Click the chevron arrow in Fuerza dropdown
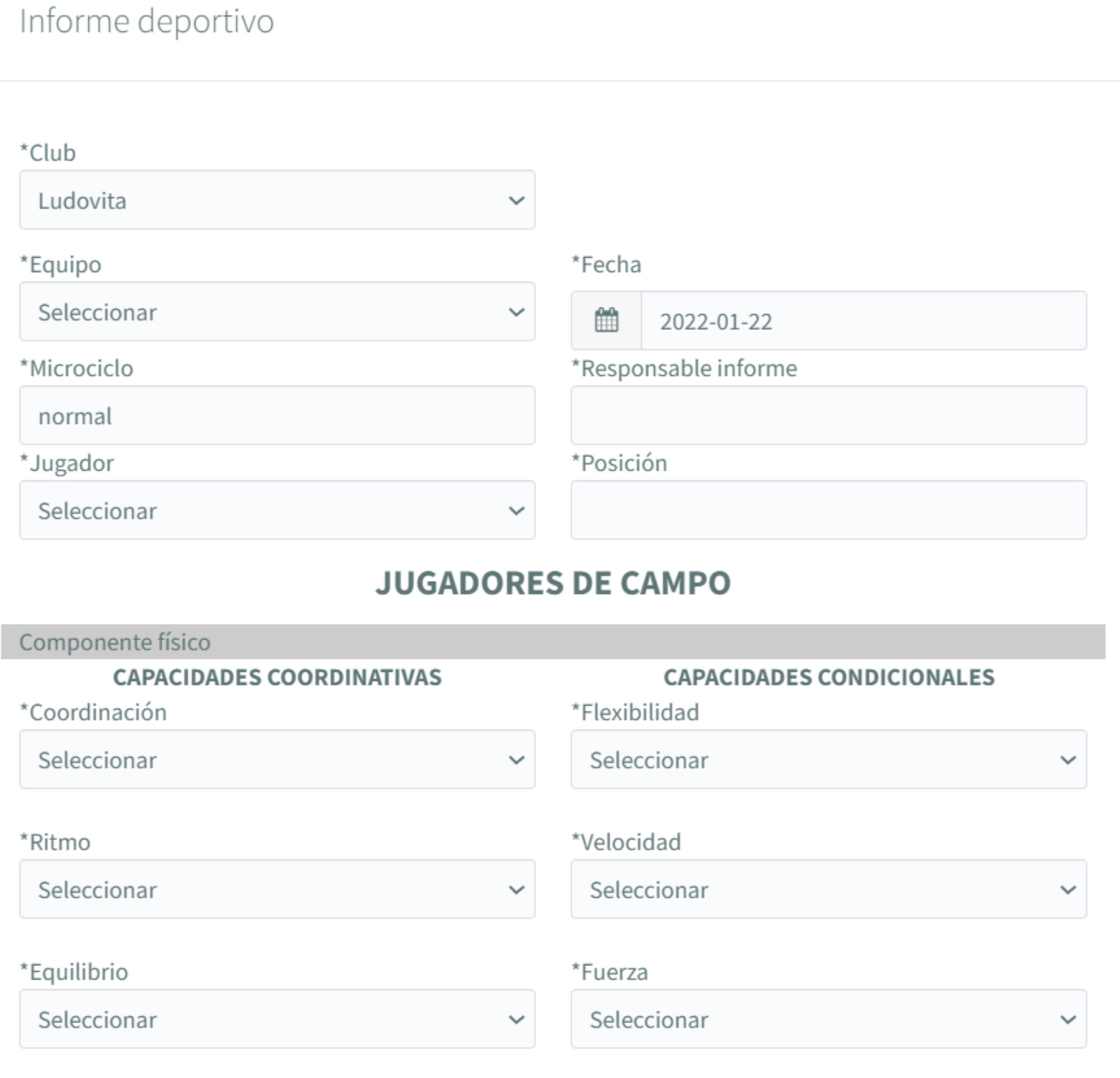 [1068, 1020]
